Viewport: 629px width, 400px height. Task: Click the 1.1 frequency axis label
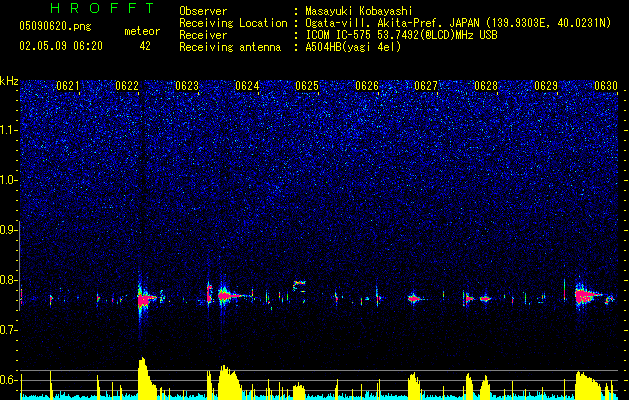tap(9, 130)
